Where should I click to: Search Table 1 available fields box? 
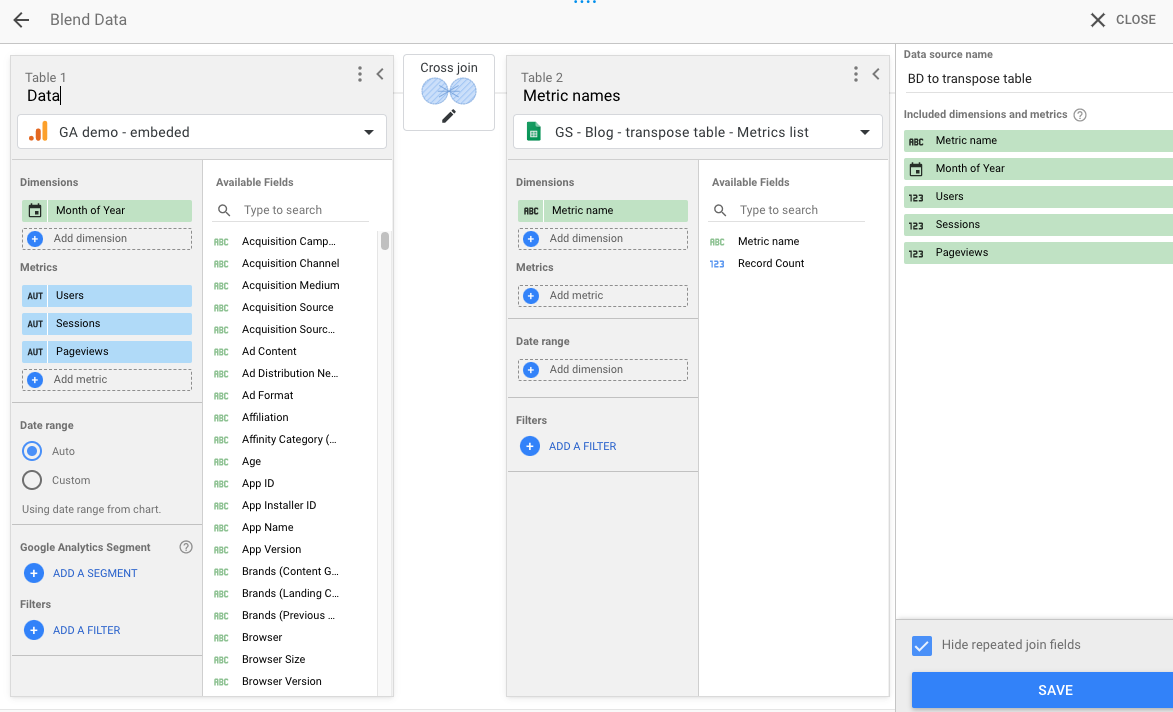pos(292,210)
